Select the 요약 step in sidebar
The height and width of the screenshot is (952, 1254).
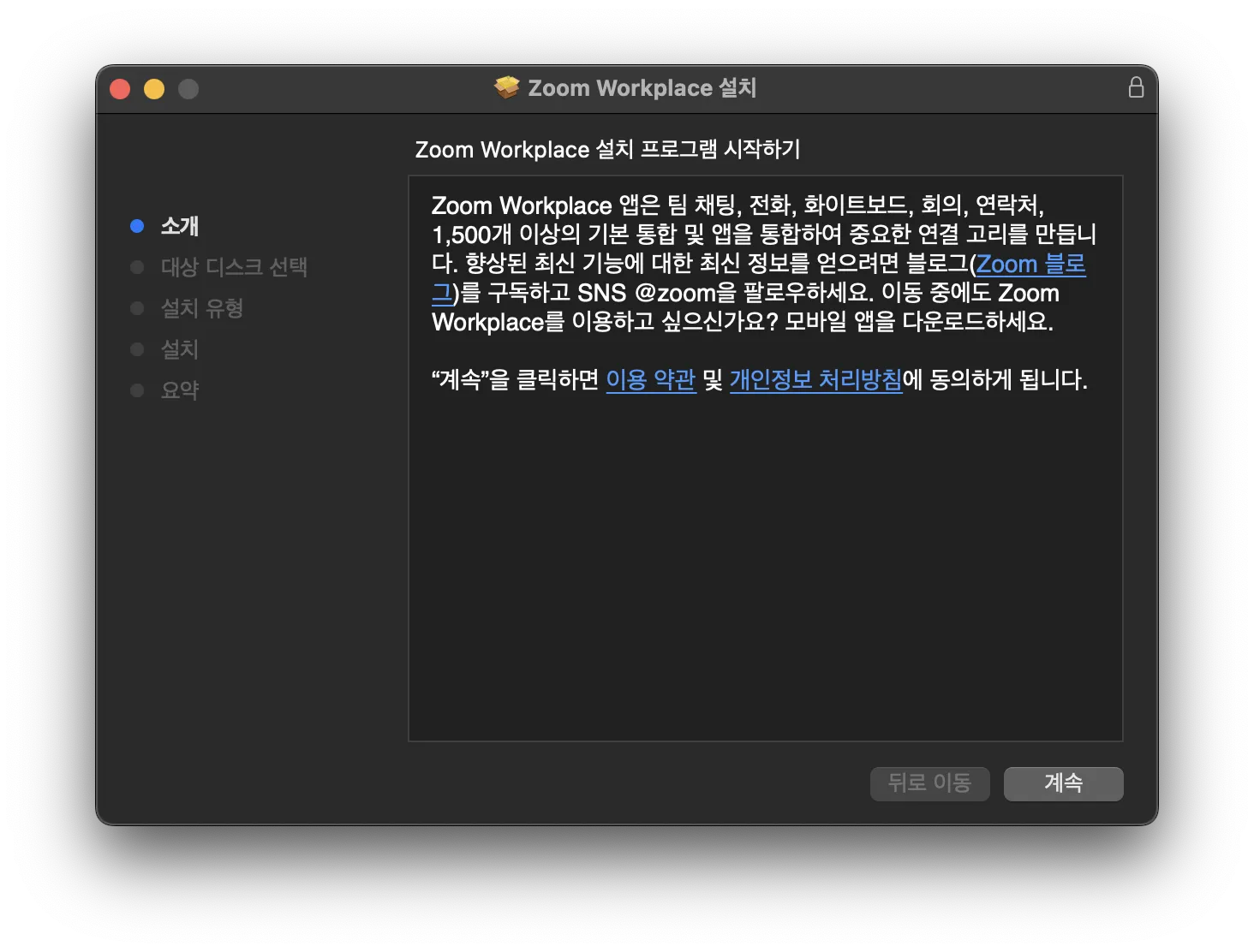click(179, 390)
